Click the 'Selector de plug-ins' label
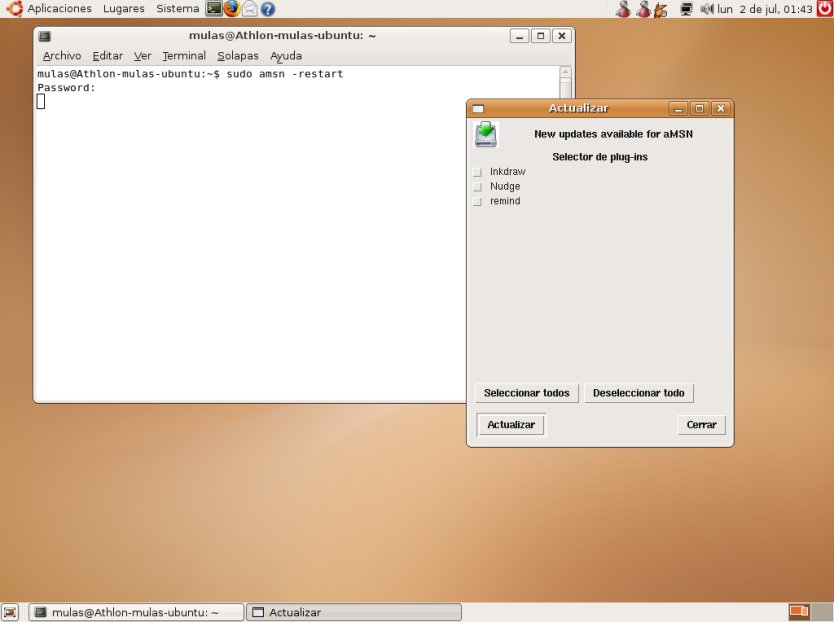This screenshot has height=622, width=834. coord(600,157)
